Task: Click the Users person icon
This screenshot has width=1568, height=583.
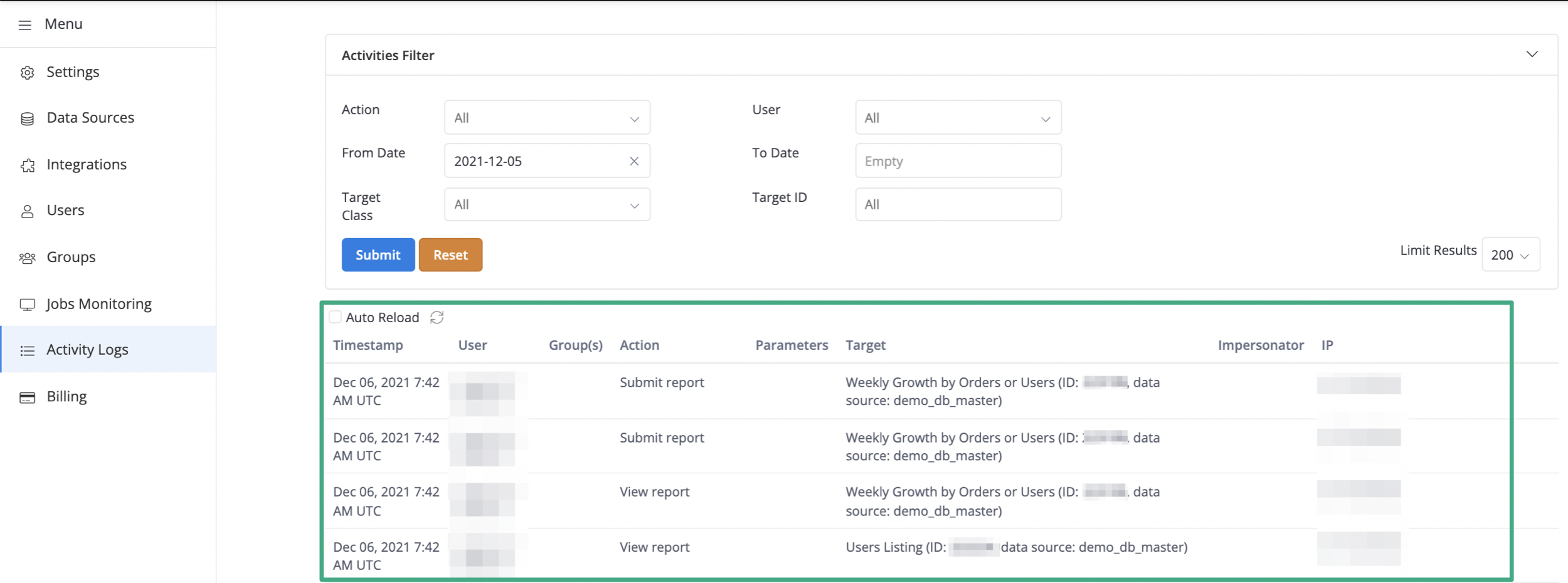Action: [x=27, y=211]
